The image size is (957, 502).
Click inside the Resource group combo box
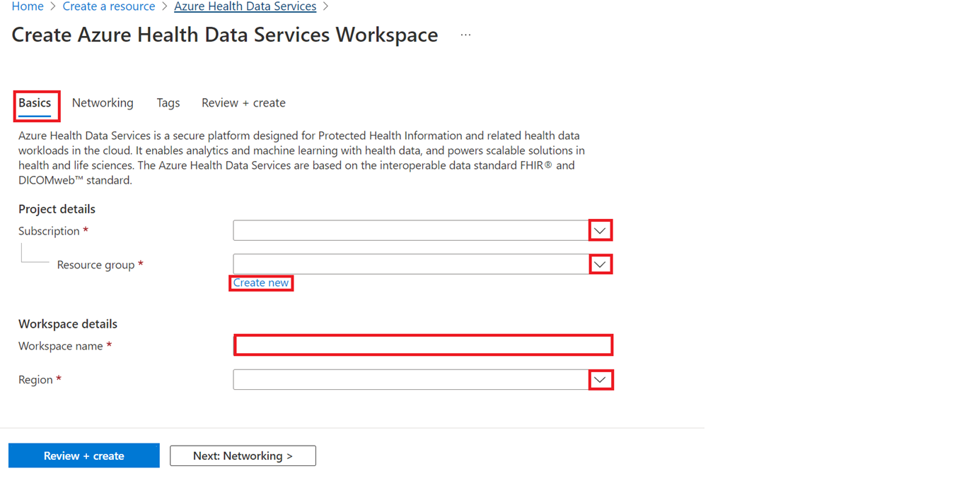click(410, 265)
